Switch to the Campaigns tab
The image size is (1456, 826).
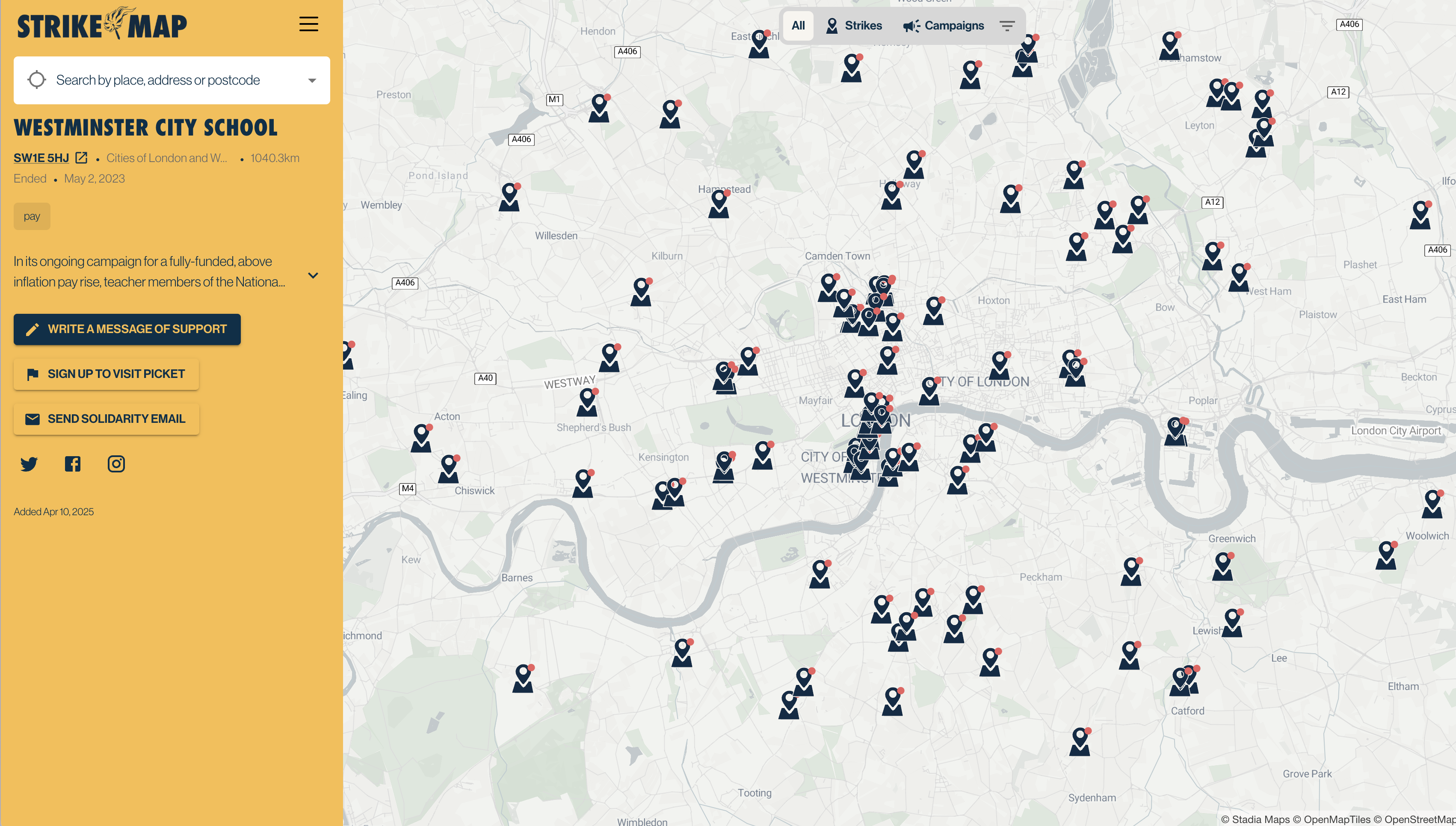pyautogui.click(x=944, y=26)
